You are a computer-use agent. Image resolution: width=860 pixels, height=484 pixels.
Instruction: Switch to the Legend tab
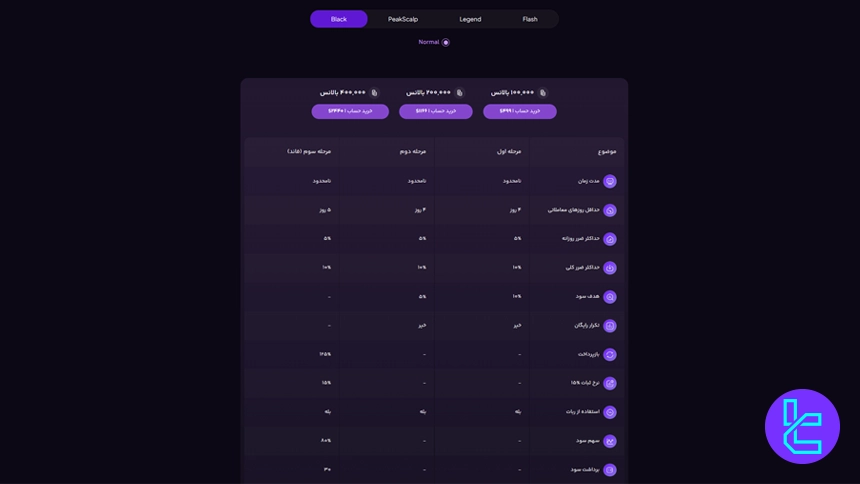pyautogui.click(x=470, y=19)
